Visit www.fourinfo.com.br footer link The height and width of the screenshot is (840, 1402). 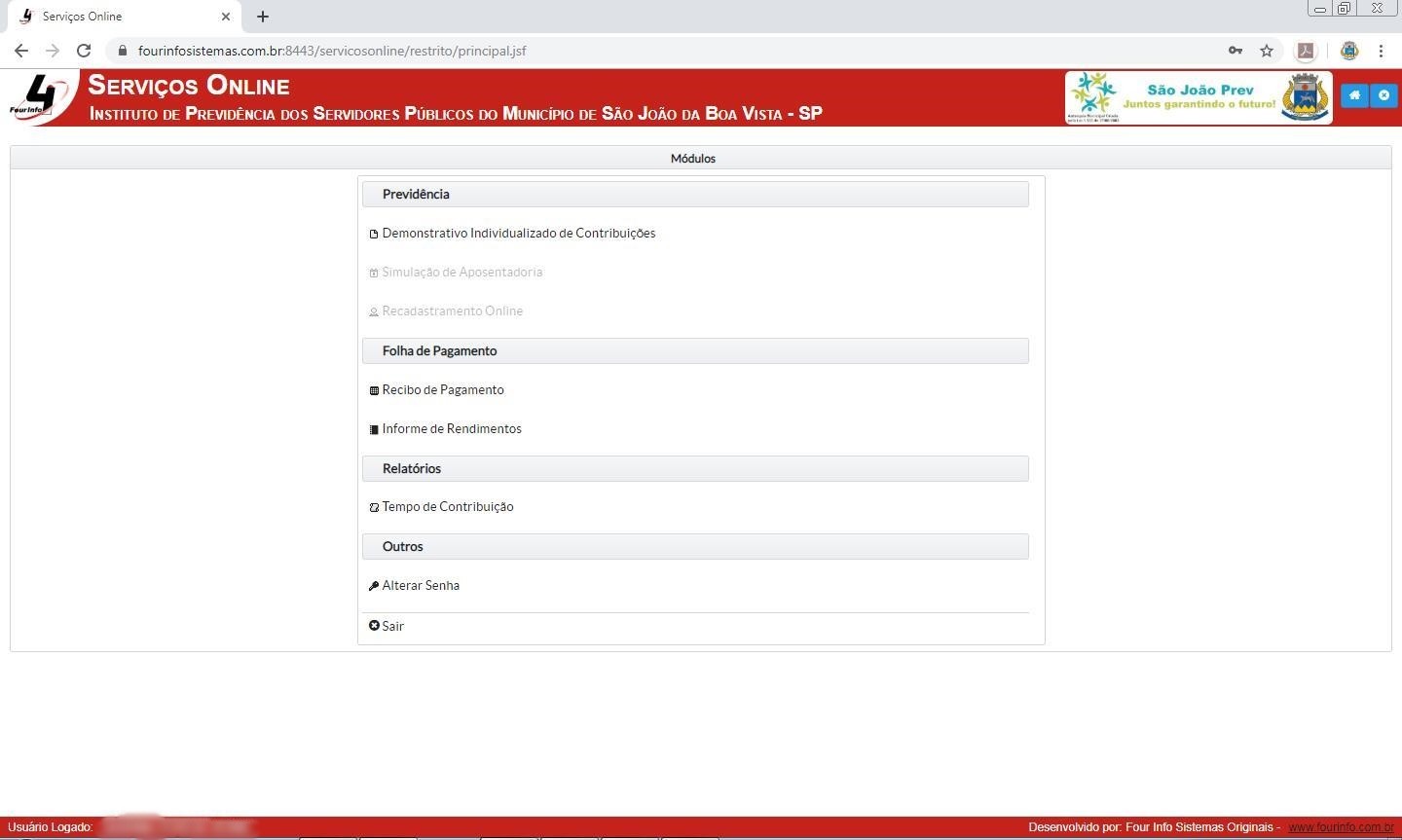point(1340,827)
